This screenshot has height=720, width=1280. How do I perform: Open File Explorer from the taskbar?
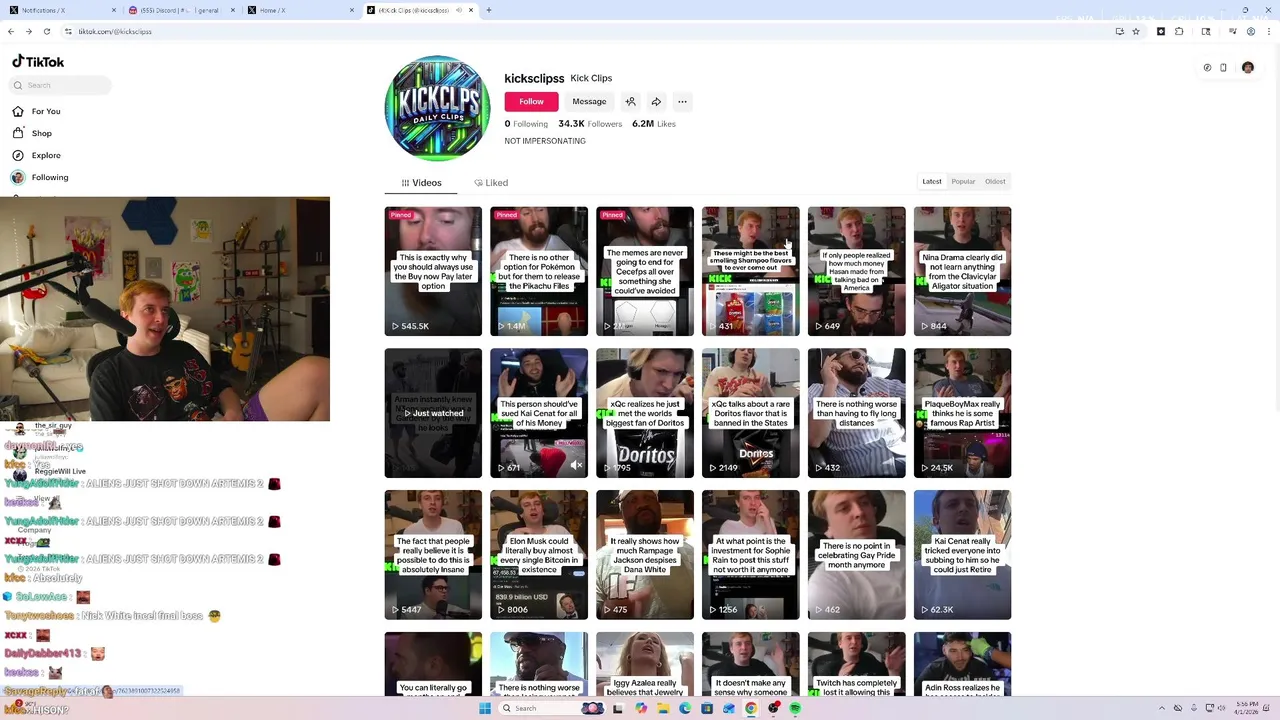click(x=662, y=708)
